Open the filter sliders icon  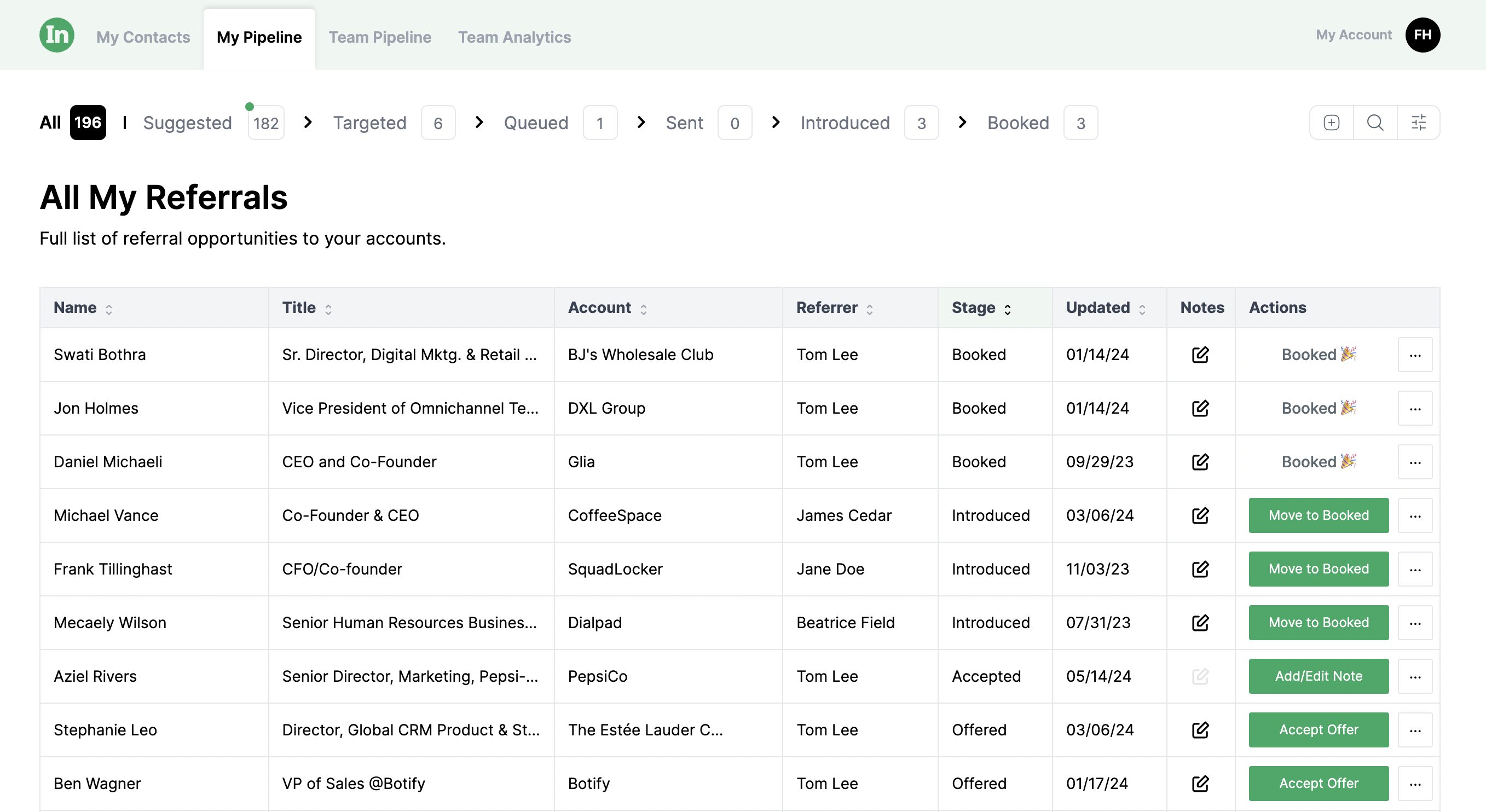click(1419, 122)
